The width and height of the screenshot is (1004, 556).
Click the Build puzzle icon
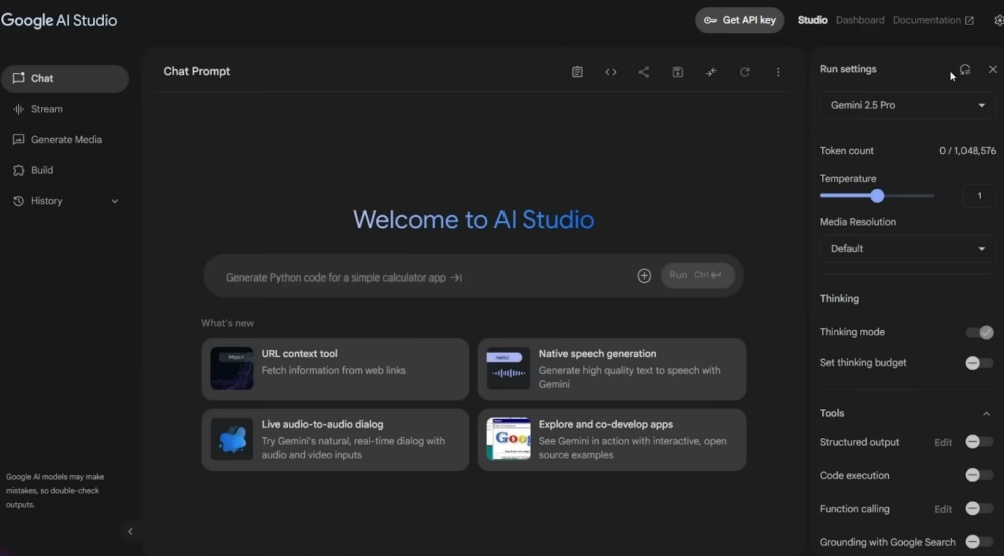pyautogui.click(x=19, y=170)
